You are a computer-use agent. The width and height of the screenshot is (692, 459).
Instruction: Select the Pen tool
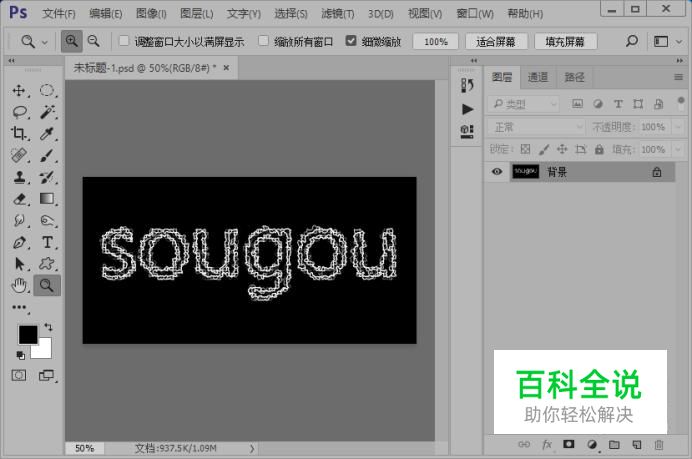pyautogui.click(x=19, y=242)
